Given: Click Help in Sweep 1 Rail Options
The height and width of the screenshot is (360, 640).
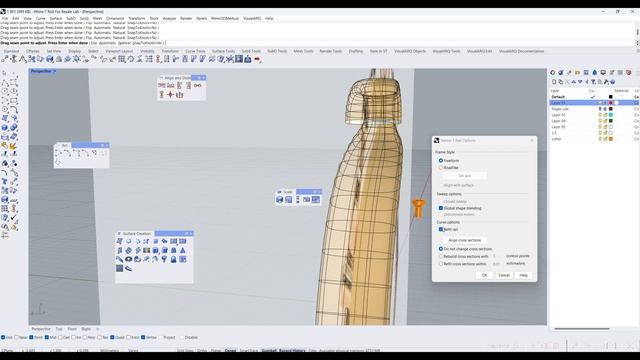Looking at the screenshot, I should pyautogui.click(x=524, y=275).
